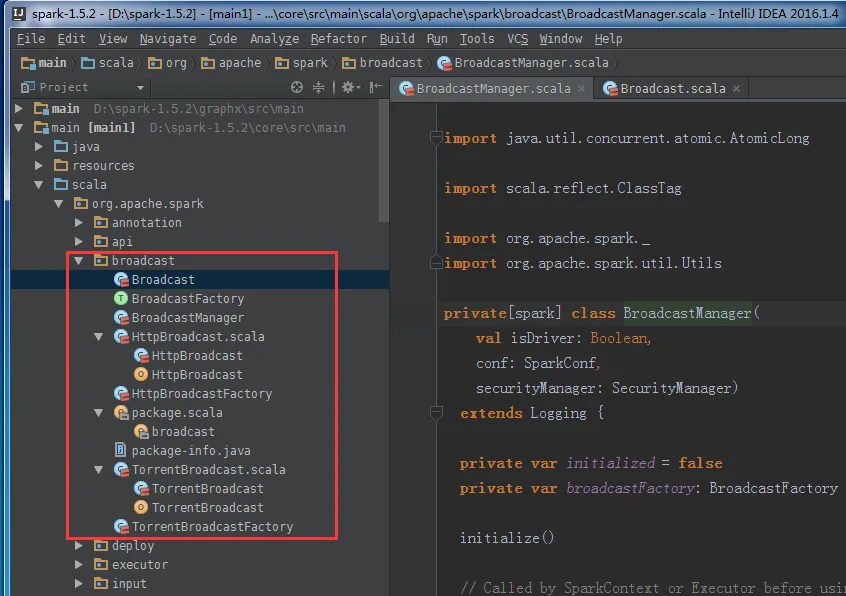Close the BroadcastManager.scala tab
The image size is (846, 596).
[582, 88]
